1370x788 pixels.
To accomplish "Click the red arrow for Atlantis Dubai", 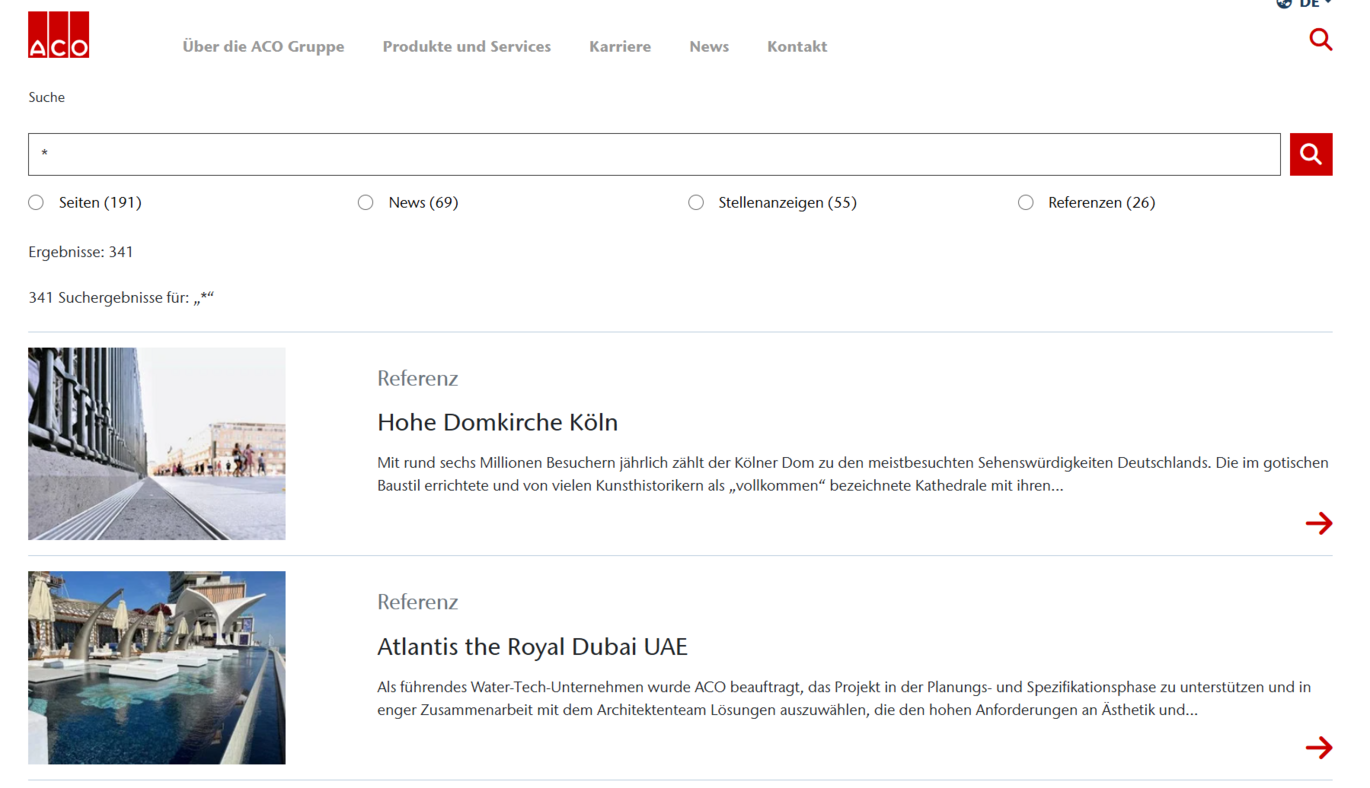I will pos(1318,747).
